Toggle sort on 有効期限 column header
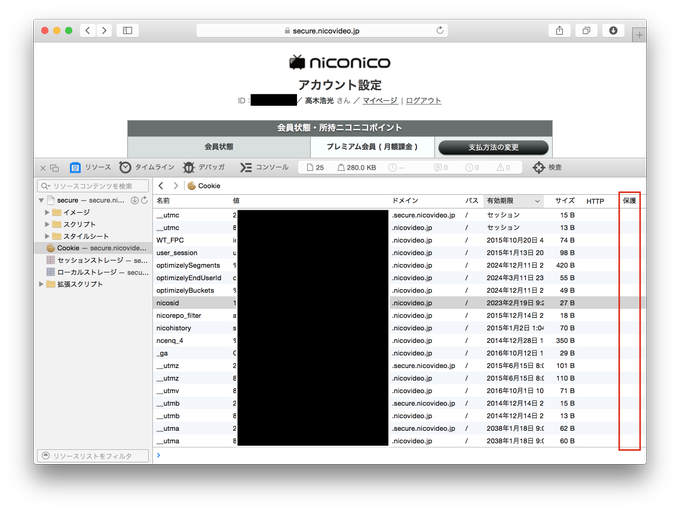Image resolution: width=680 pixels, height=512 pixels. pyautogui.click(x=513, y=201)
